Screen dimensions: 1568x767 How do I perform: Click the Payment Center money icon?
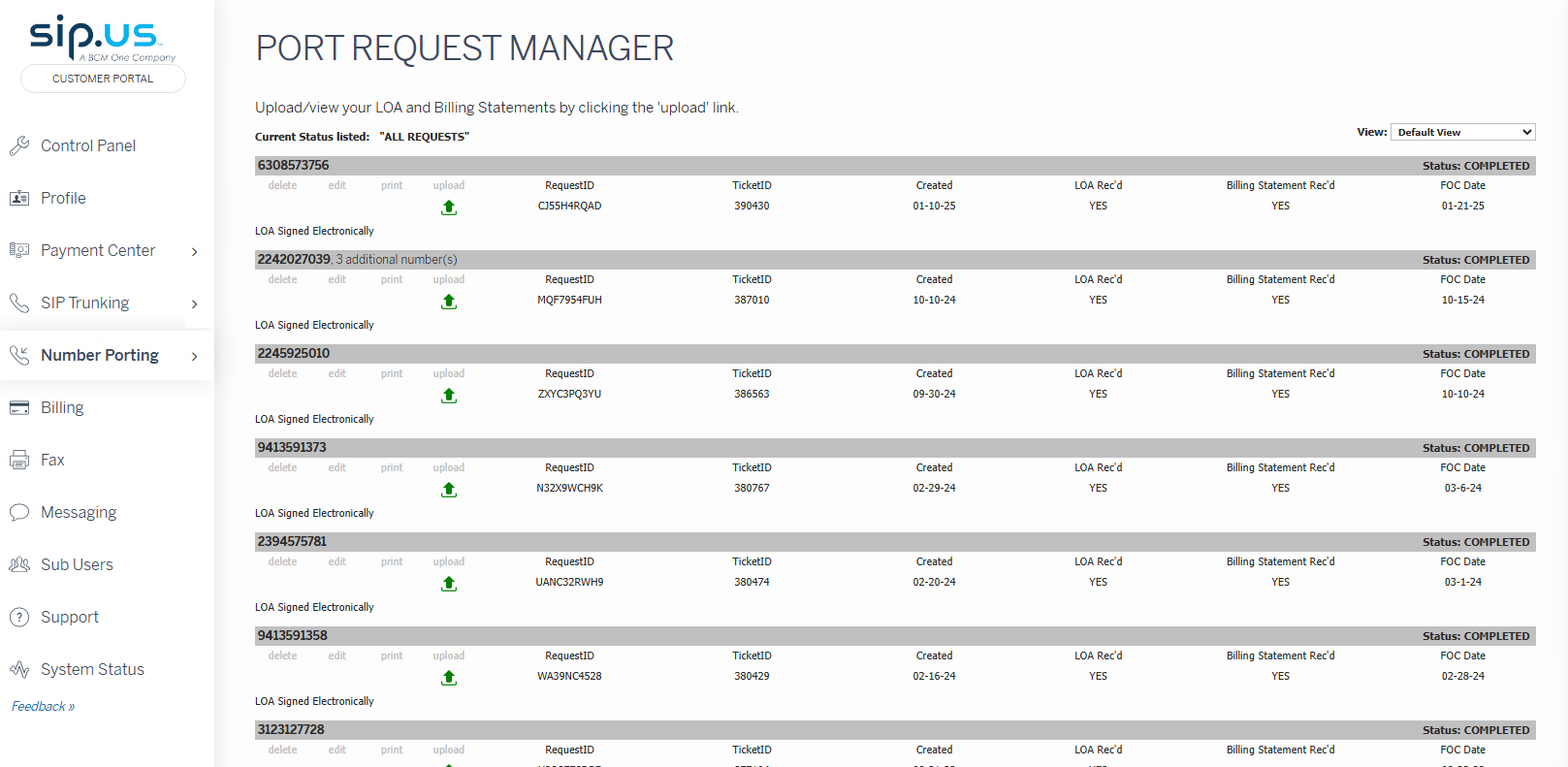point(19,250)
